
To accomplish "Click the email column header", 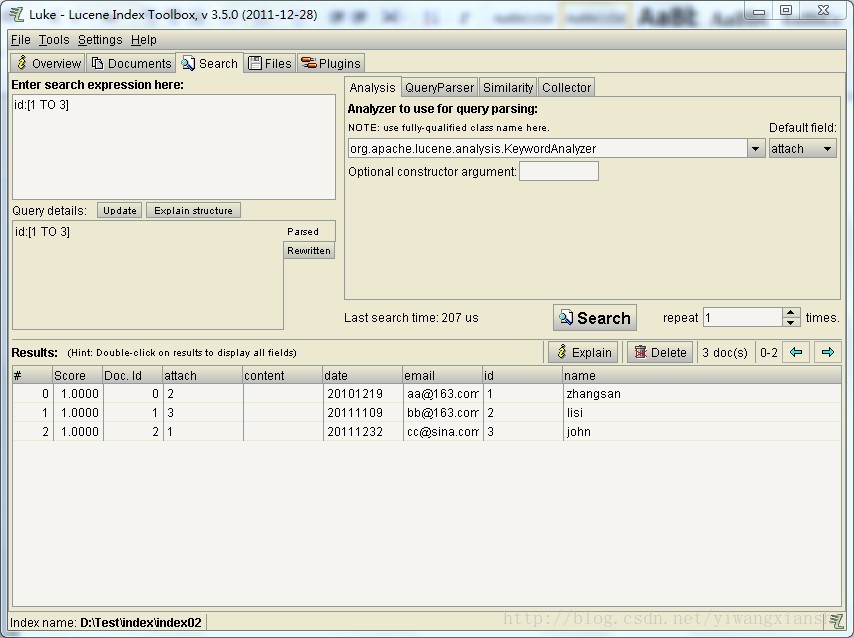I will 442,375.
